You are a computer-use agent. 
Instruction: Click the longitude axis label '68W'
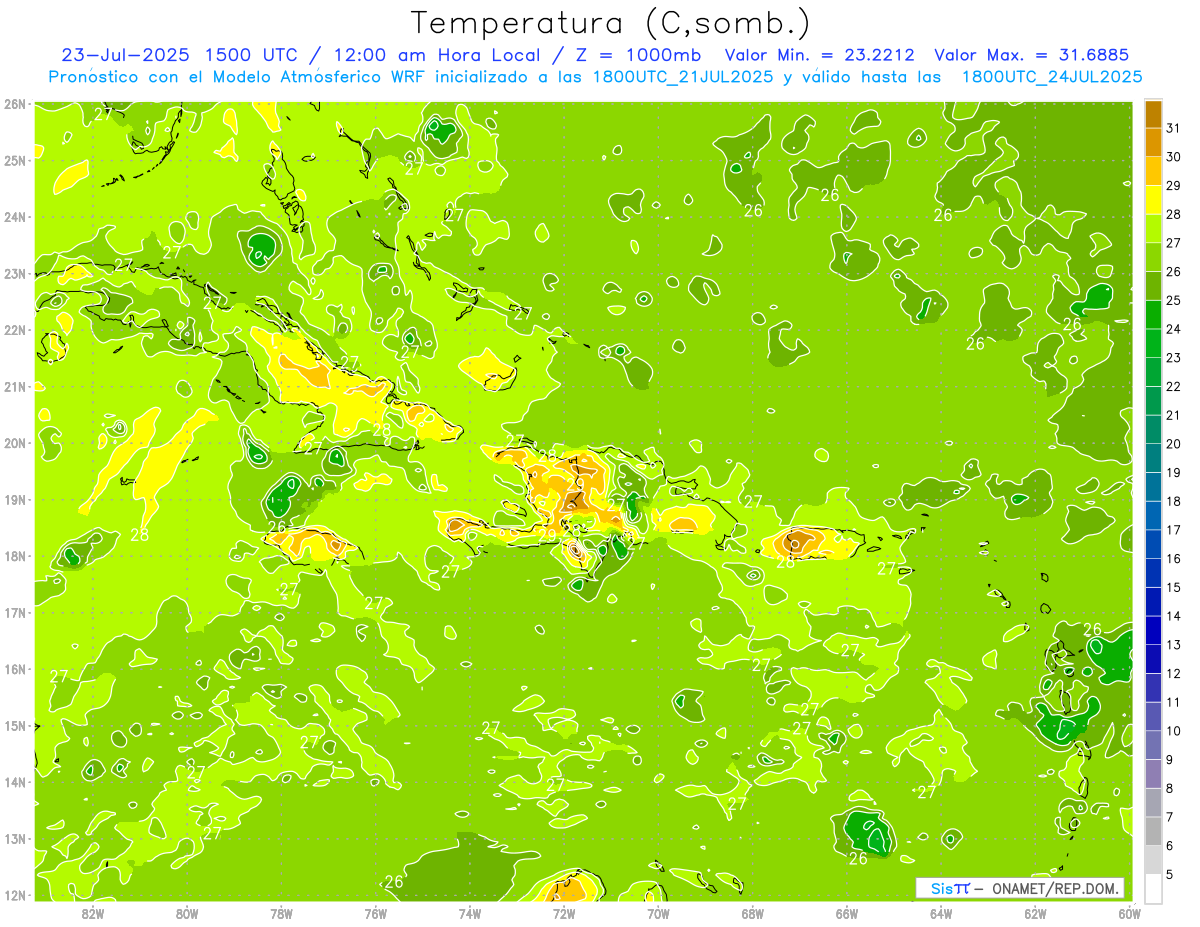(x=753, y=912)
